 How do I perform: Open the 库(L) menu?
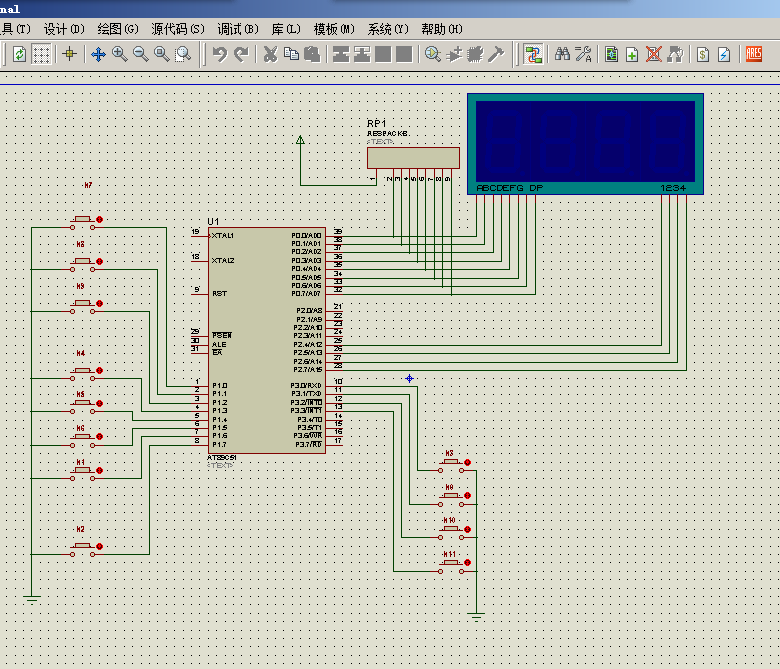286,29
